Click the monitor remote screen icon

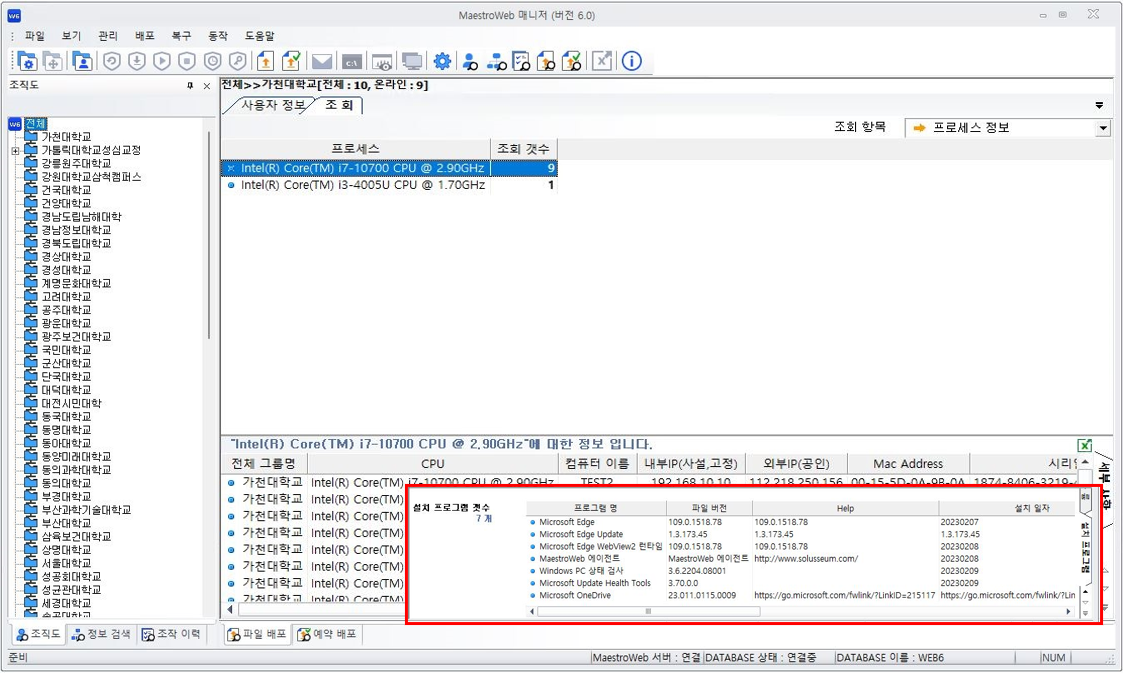411,61
